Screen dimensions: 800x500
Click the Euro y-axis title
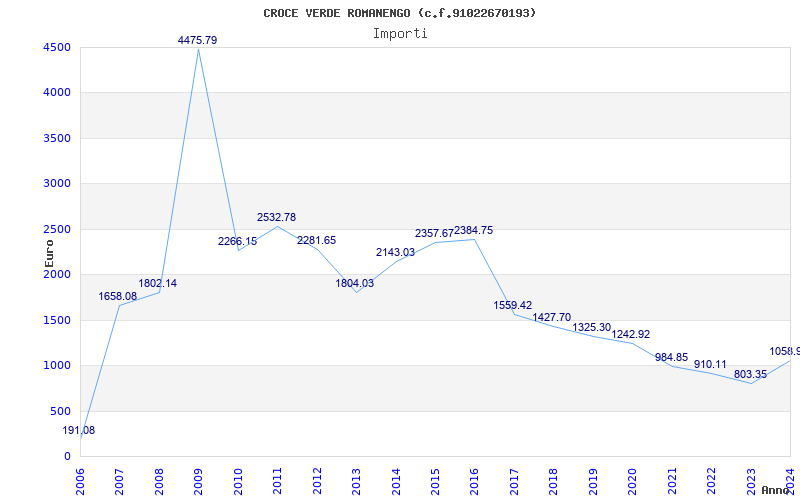tap(49, 254)
